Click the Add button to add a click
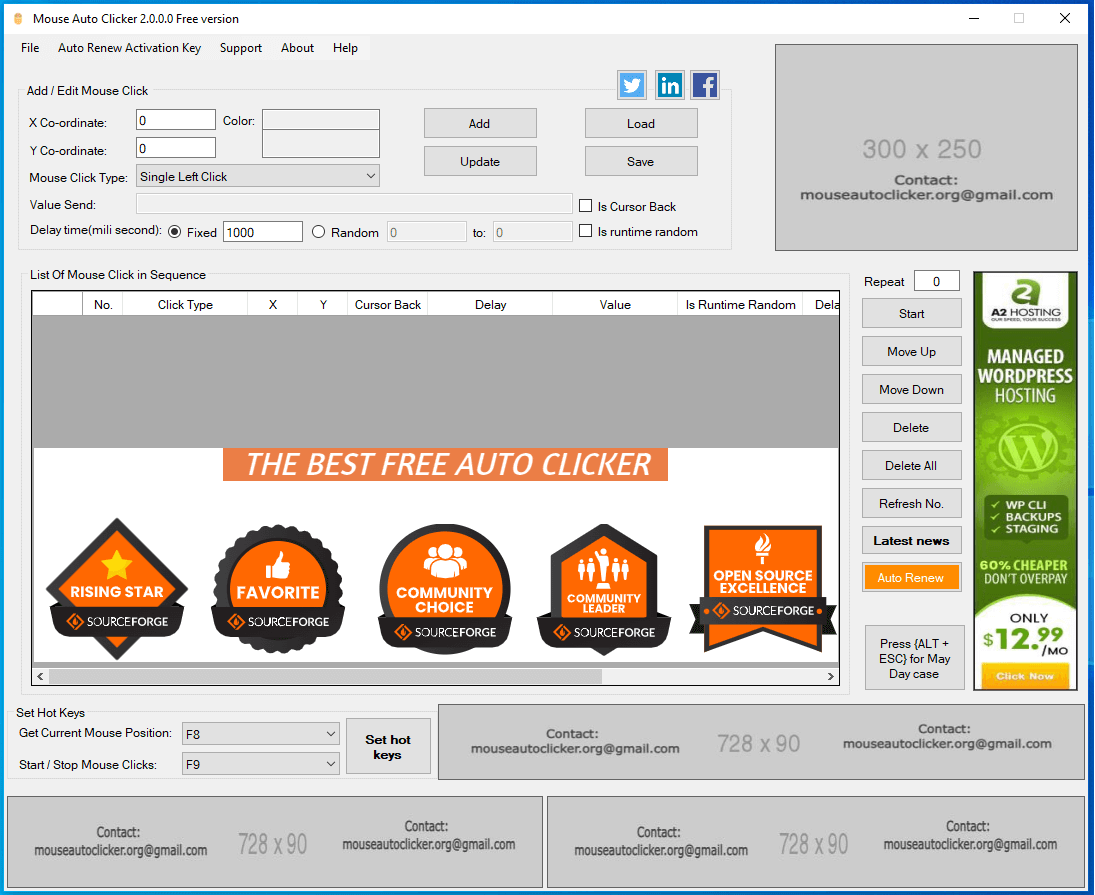The image size is (1095, 895). [x=480, y=122]
